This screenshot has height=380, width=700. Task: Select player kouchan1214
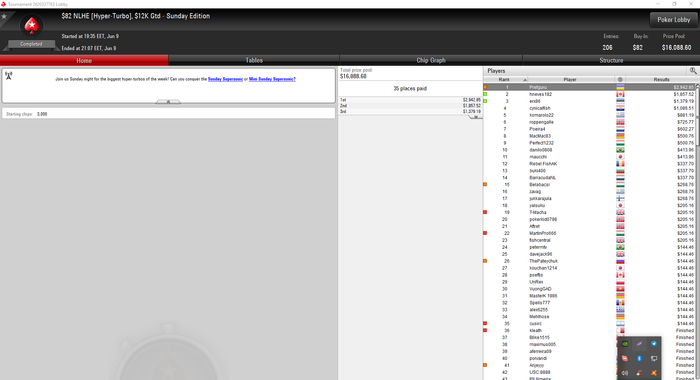(x=589, y=268)
